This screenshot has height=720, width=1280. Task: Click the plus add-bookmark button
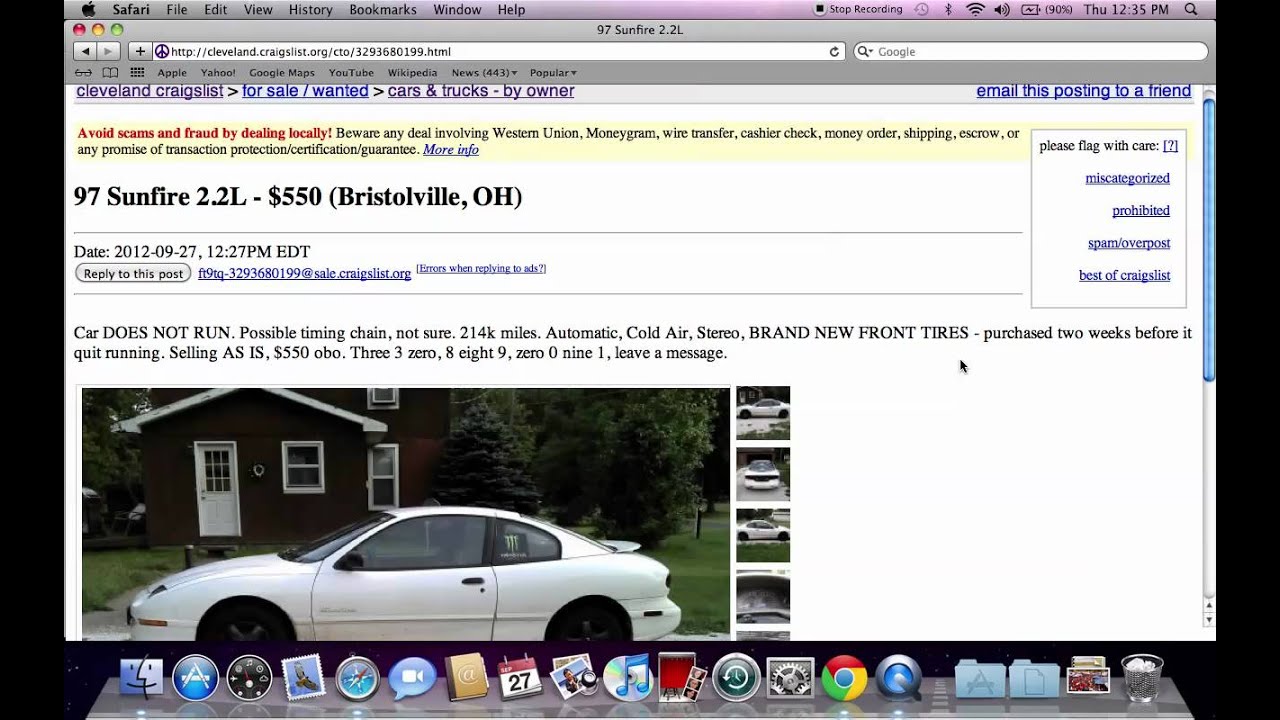click(x=140, y=51)
